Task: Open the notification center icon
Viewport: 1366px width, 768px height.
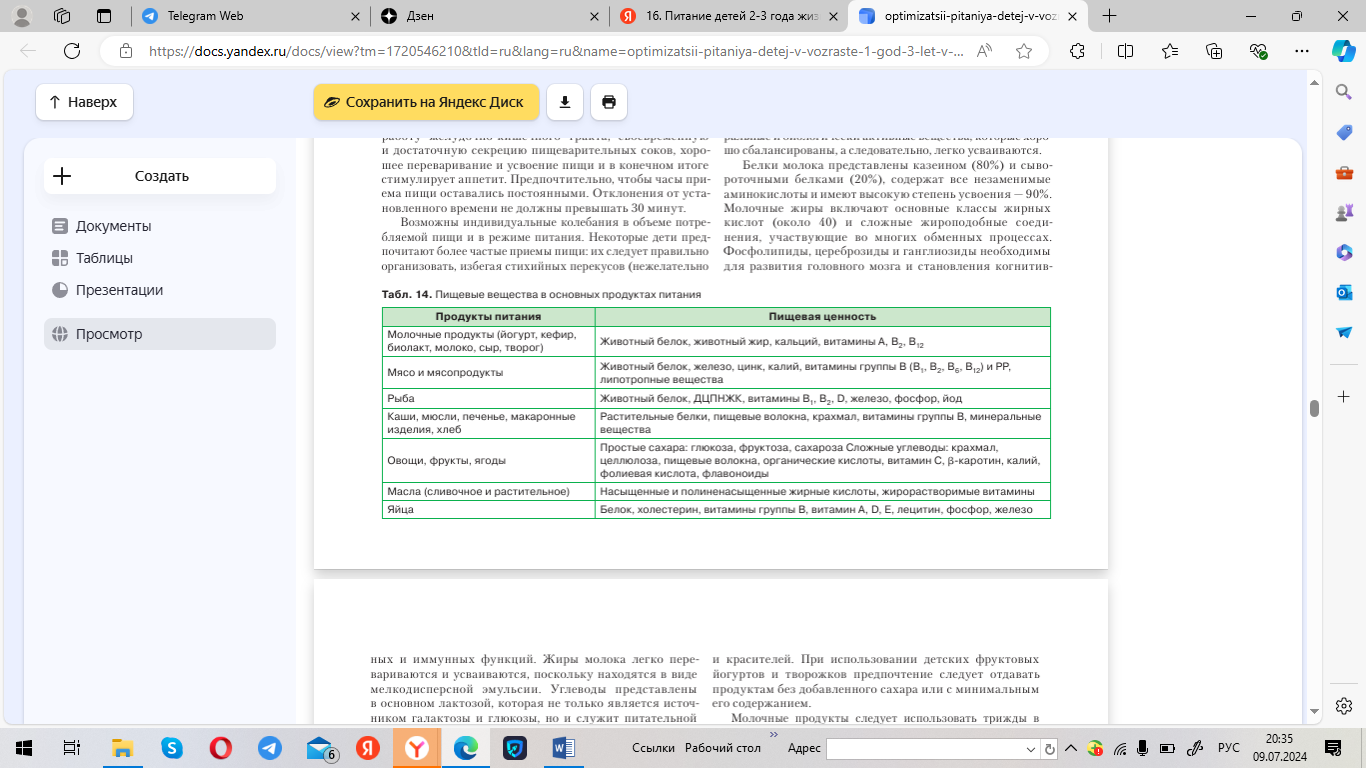Action: coord(1332,748)
